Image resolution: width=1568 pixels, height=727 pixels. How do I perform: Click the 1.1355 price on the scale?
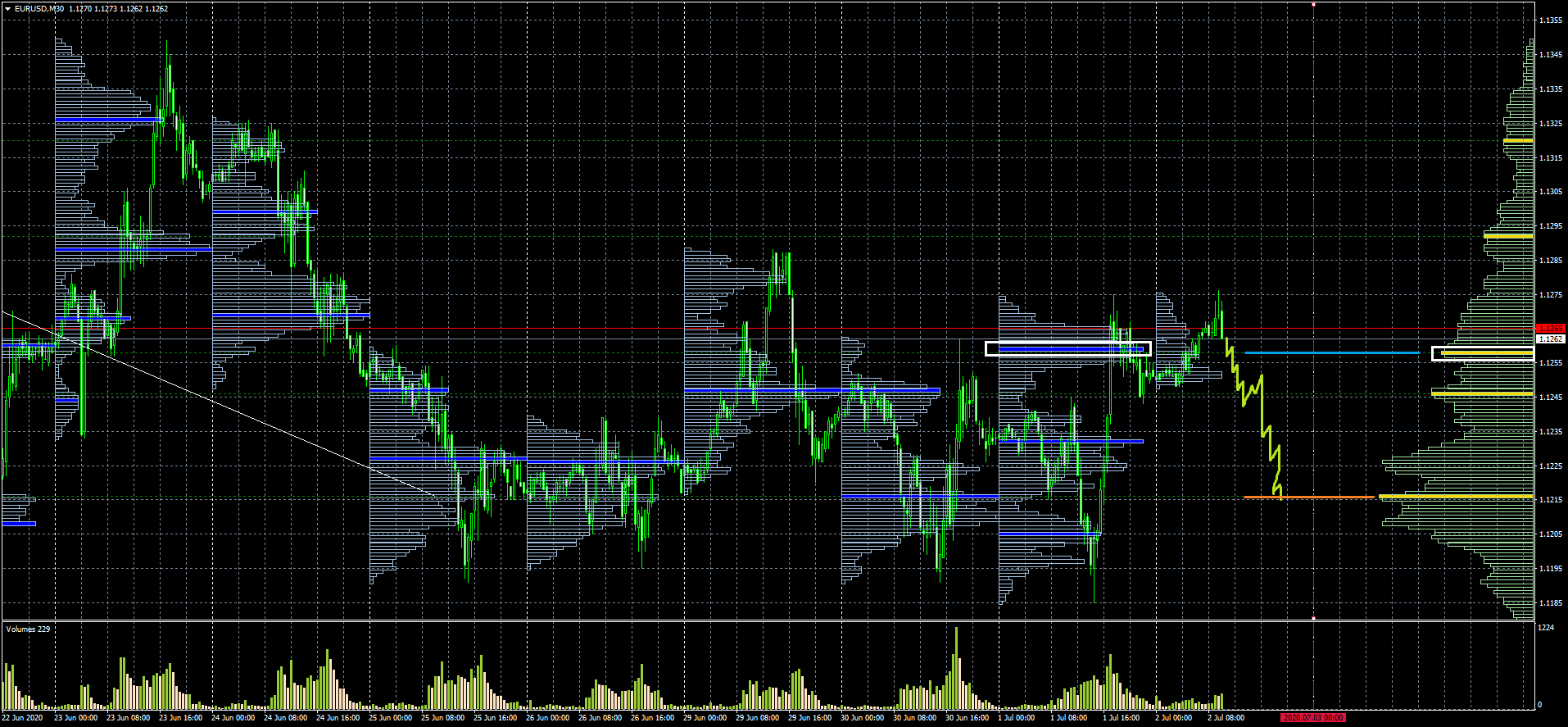[1550, 20]
